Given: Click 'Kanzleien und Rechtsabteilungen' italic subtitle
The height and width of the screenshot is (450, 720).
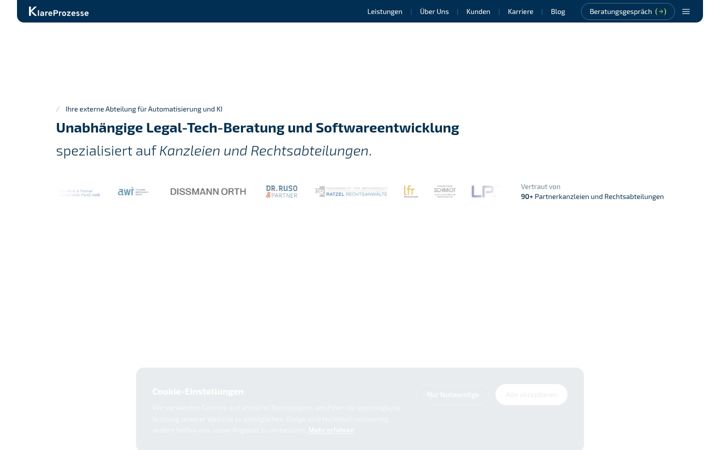Looking at the screenshot, I should point(264,151).
